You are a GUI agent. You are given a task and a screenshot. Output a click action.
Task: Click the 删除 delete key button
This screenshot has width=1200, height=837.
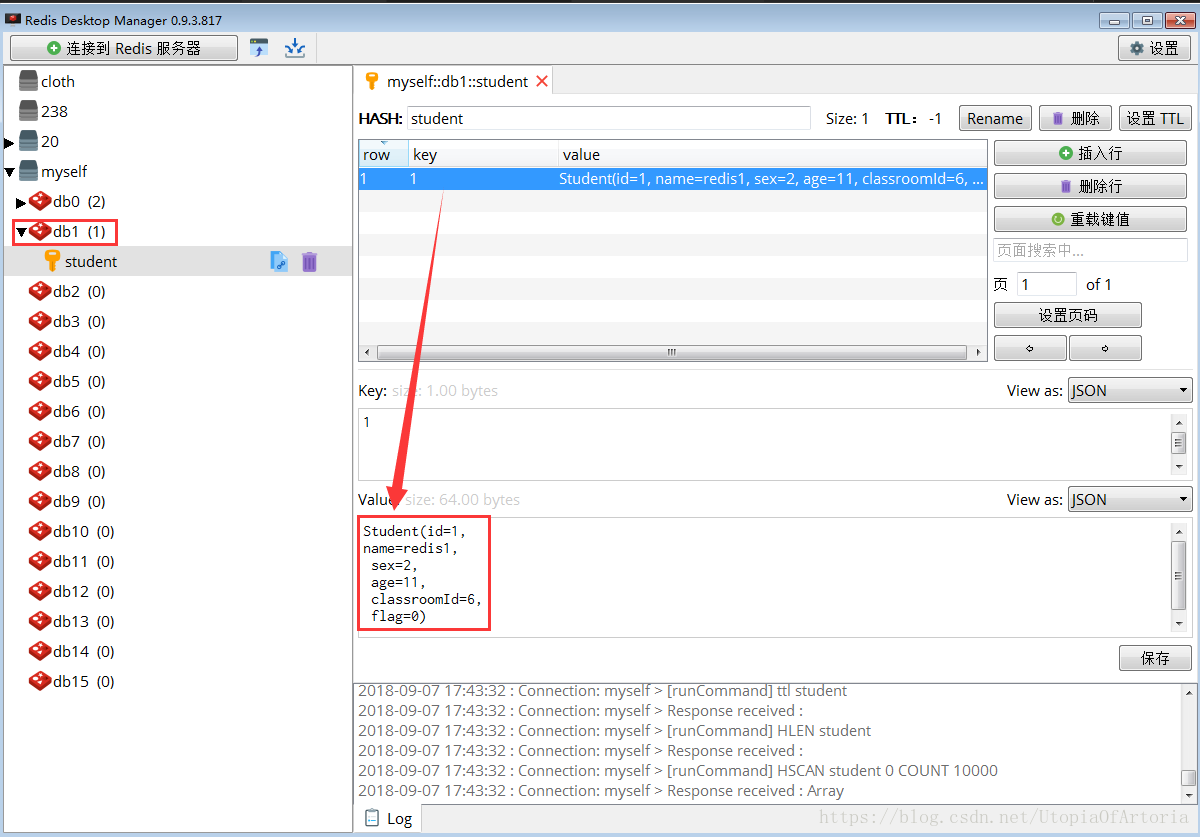(x=1075, y=118)
